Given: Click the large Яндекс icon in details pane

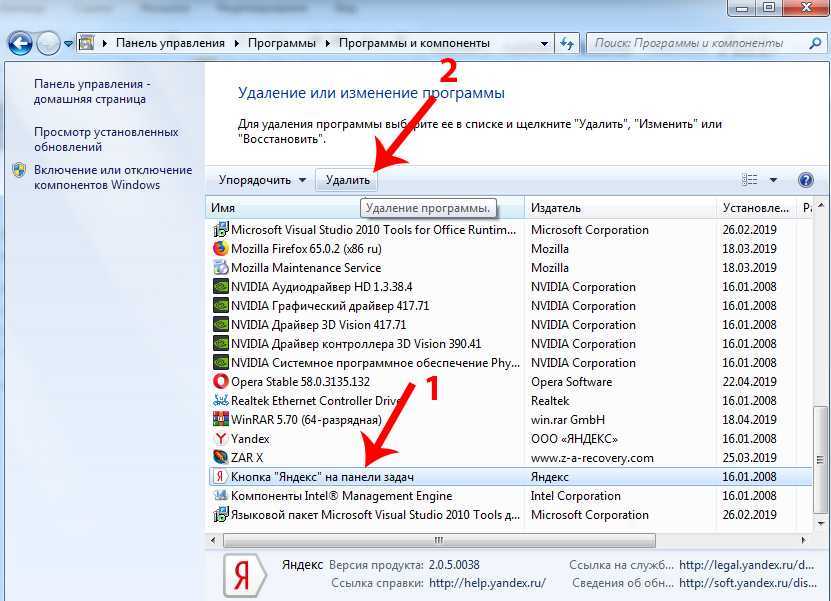Looking at the screenshot, I should pos(244,576).
